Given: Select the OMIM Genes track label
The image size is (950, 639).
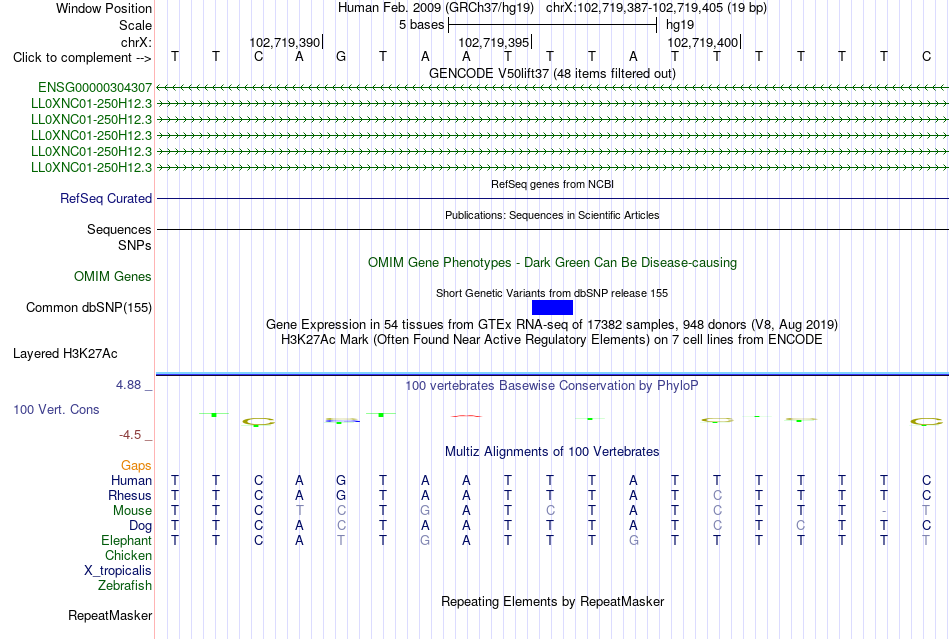Looking at the screenshot, I should tap(113, 277).
